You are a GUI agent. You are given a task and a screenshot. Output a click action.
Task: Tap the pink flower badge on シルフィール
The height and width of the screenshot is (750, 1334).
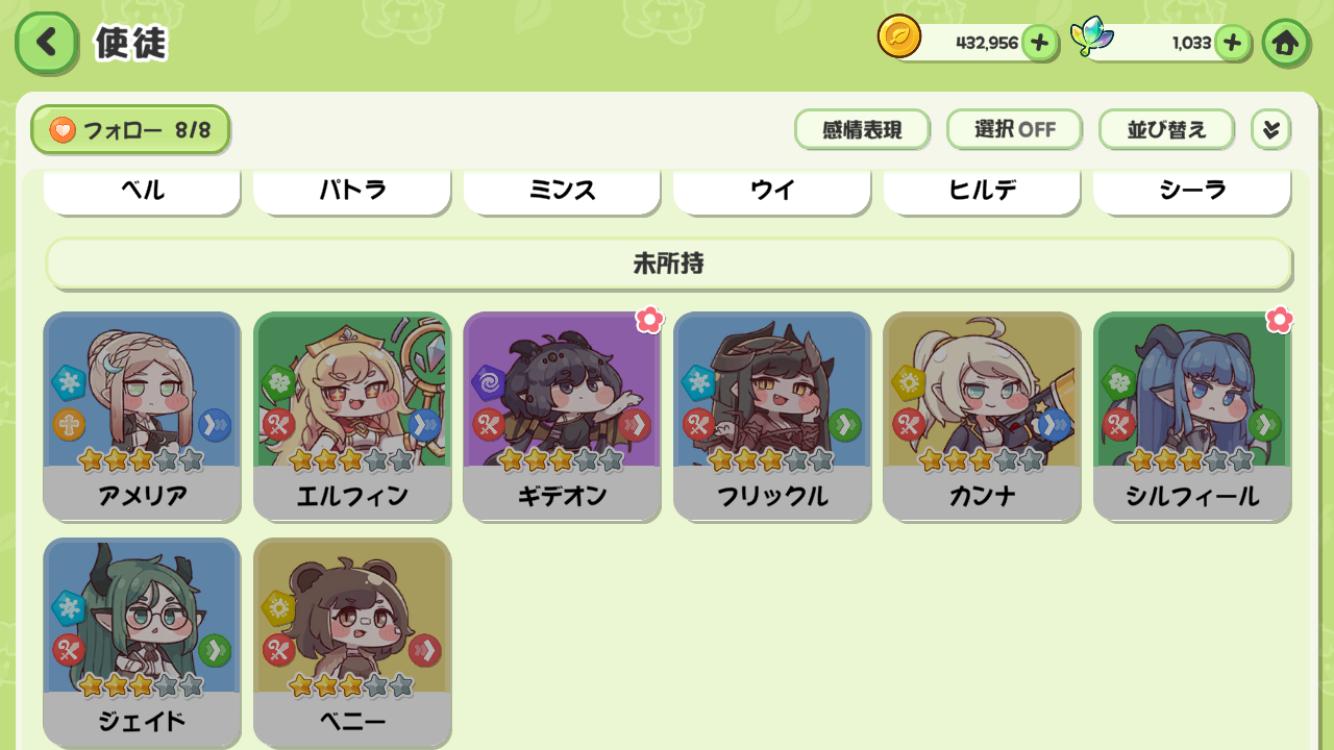point(1279,320)
